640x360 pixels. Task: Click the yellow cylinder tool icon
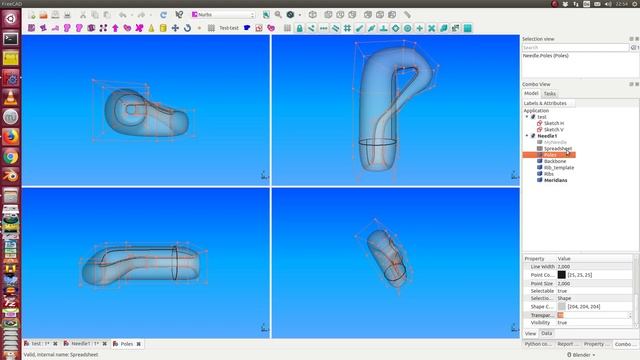[x=163, y=28]
